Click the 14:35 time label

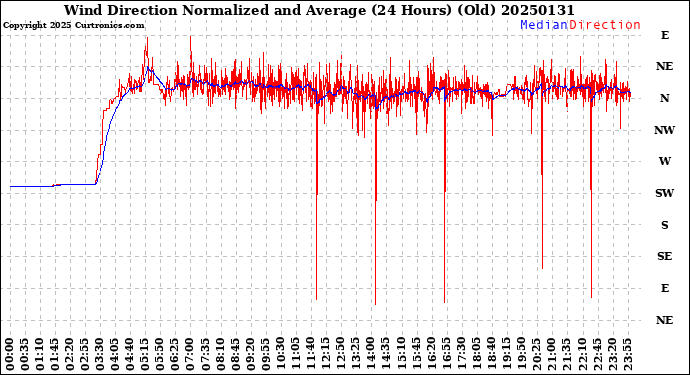click(386, 355)
